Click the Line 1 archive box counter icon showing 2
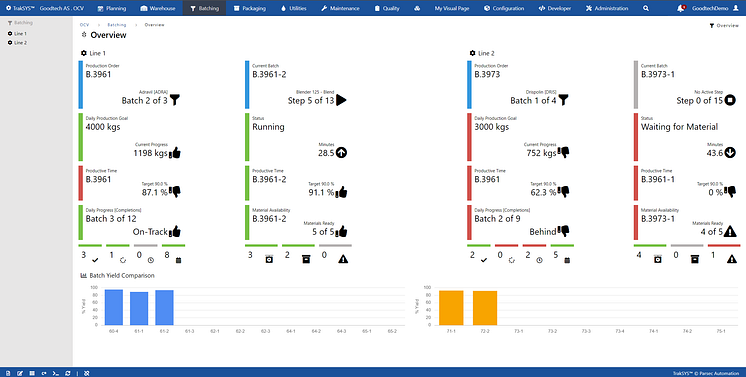This screenshot has height=377, width=746. (306, 259)
